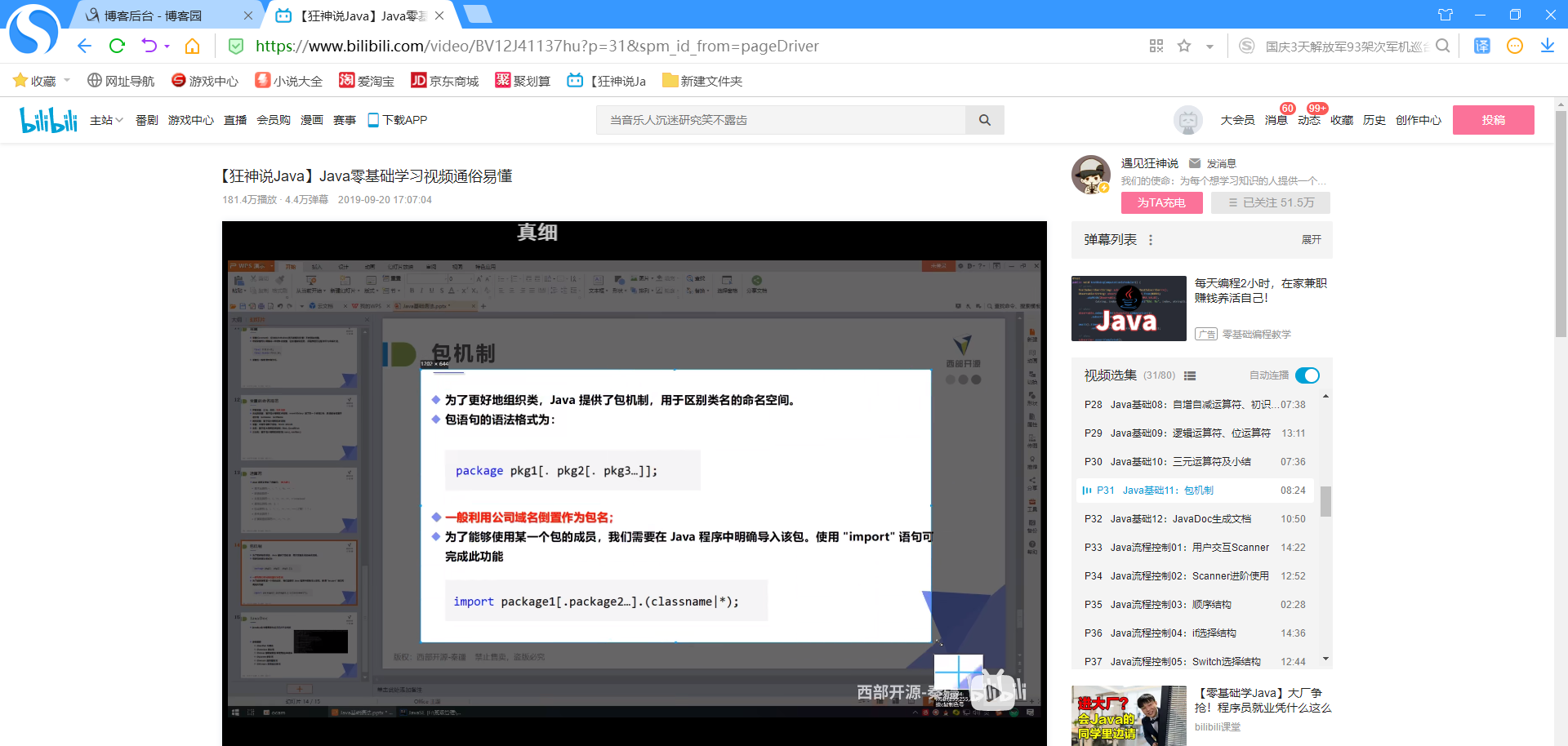Open dropdown arrow next to bookmark star
The width and height of the screenshot is (1568, 746).
click(x=1209, y=47)
